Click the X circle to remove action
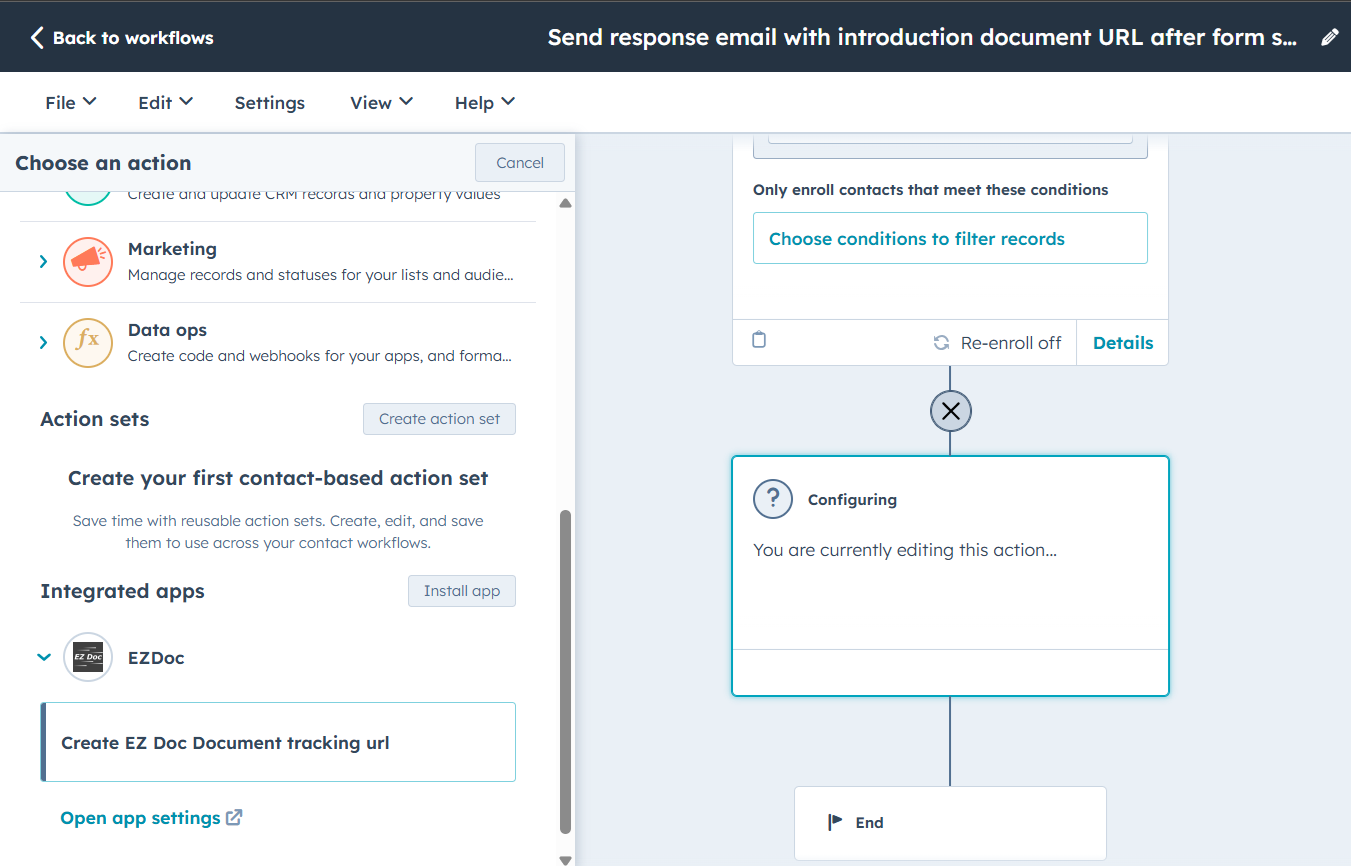This screenshot has height=866, width=1351. pos(950,411)
